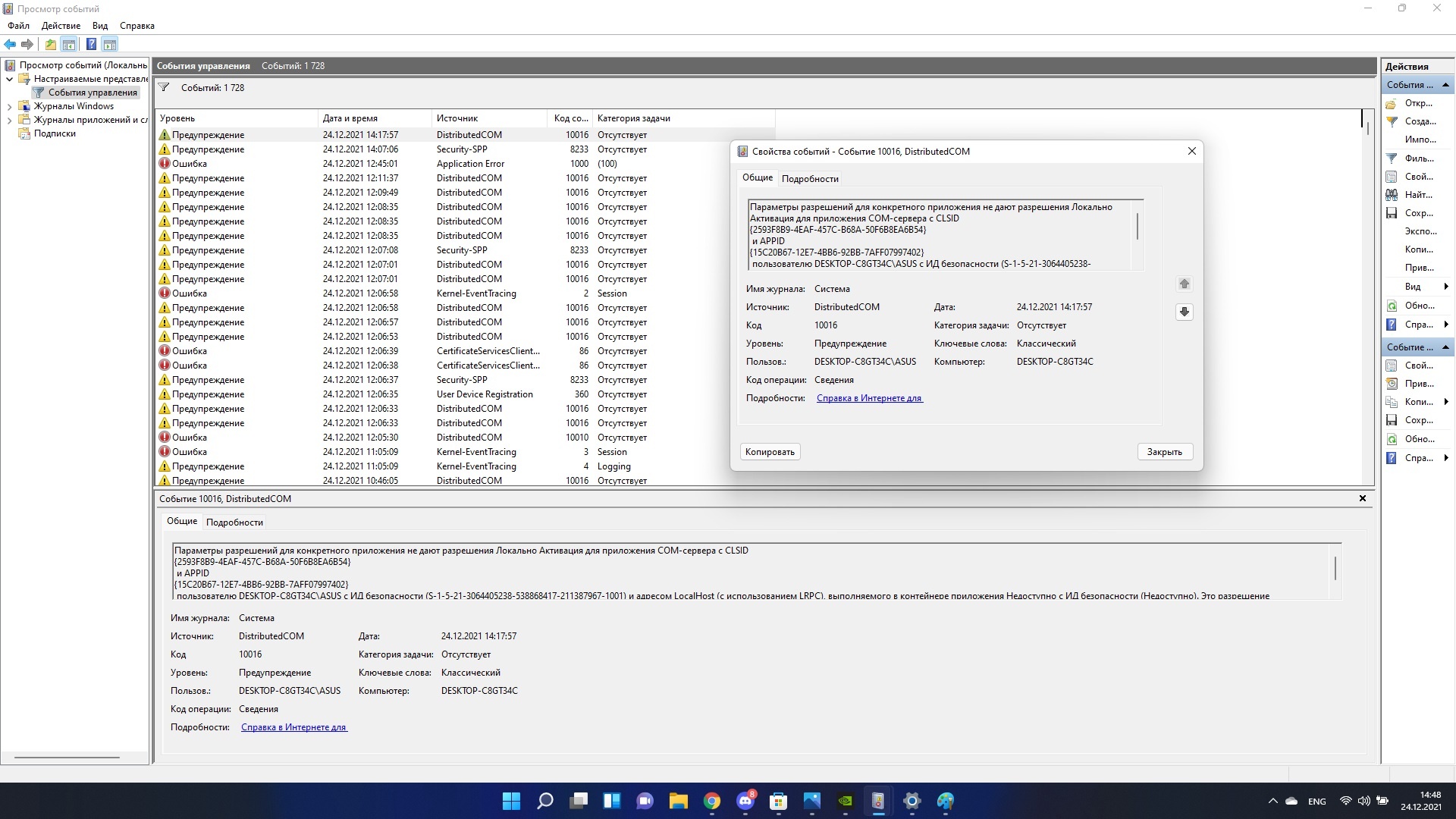
Task: Switch to the Общие tab in dialog
Action: coord(757,178)
